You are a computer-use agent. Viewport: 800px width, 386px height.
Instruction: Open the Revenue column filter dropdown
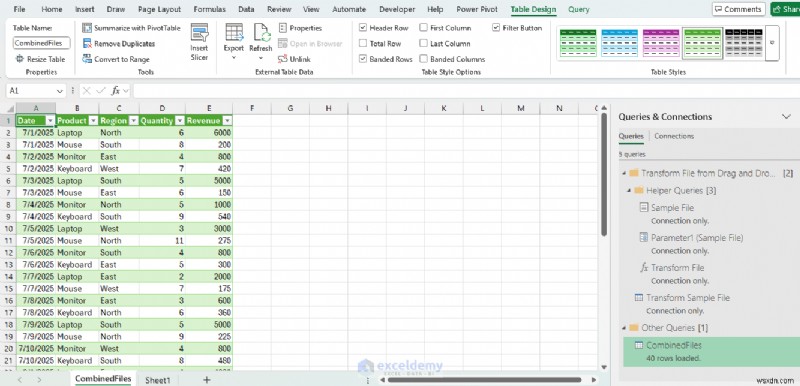tap(227, 121)
